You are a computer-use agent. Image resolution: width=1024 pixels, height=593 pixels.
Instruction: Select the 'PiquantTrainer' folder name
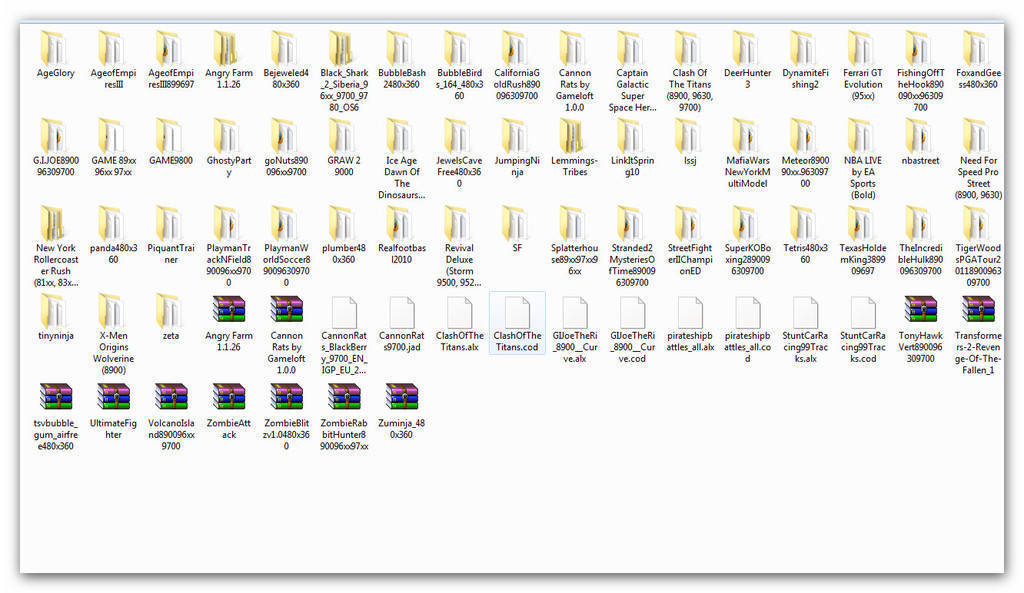coord(171,253)
